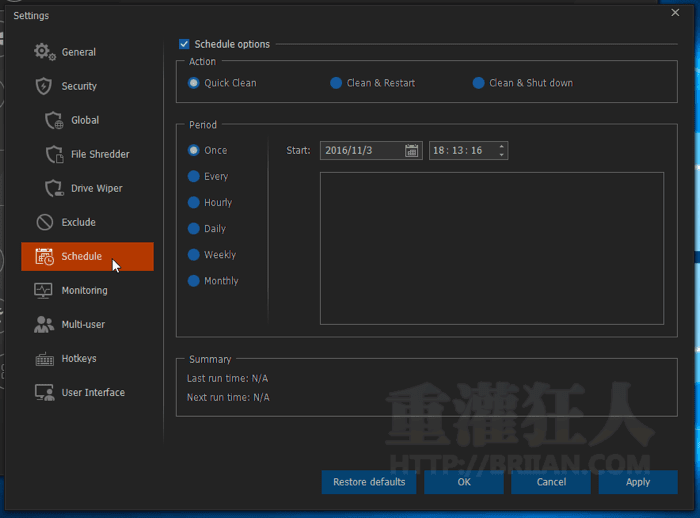This screenshot has width=700, height=518.
Task: Uncheck the Schedule options checkbox
Action: tap(184, 44)
